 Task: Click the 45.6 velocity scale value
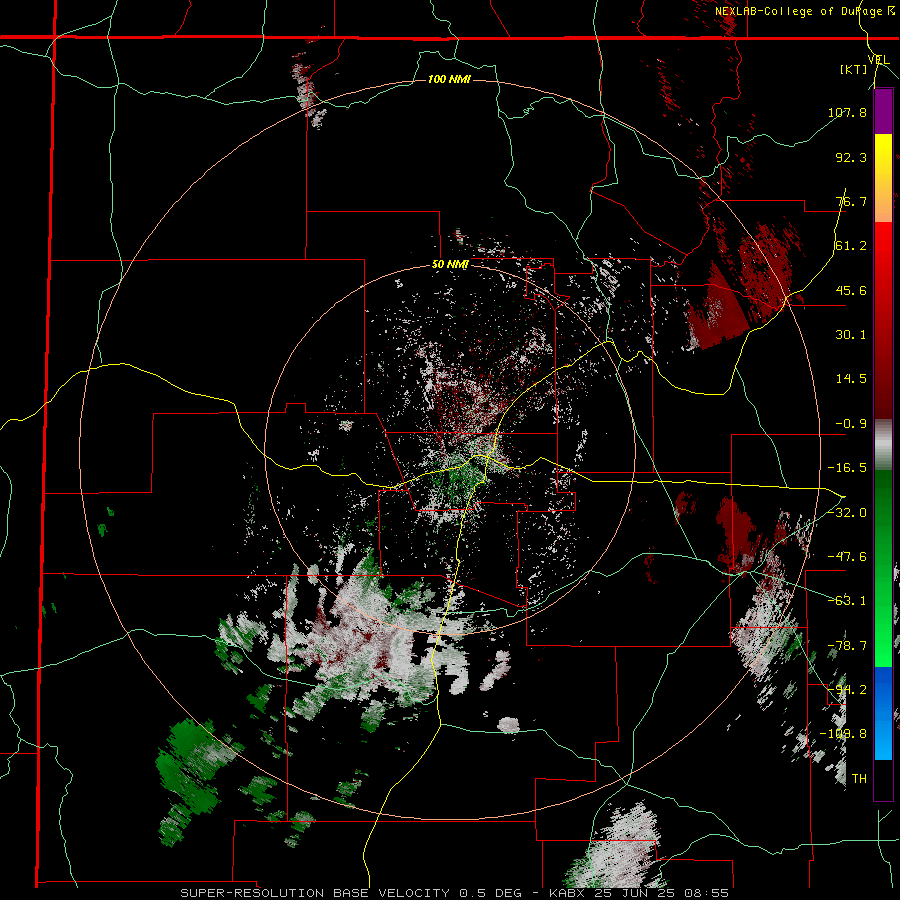[851, 290]
